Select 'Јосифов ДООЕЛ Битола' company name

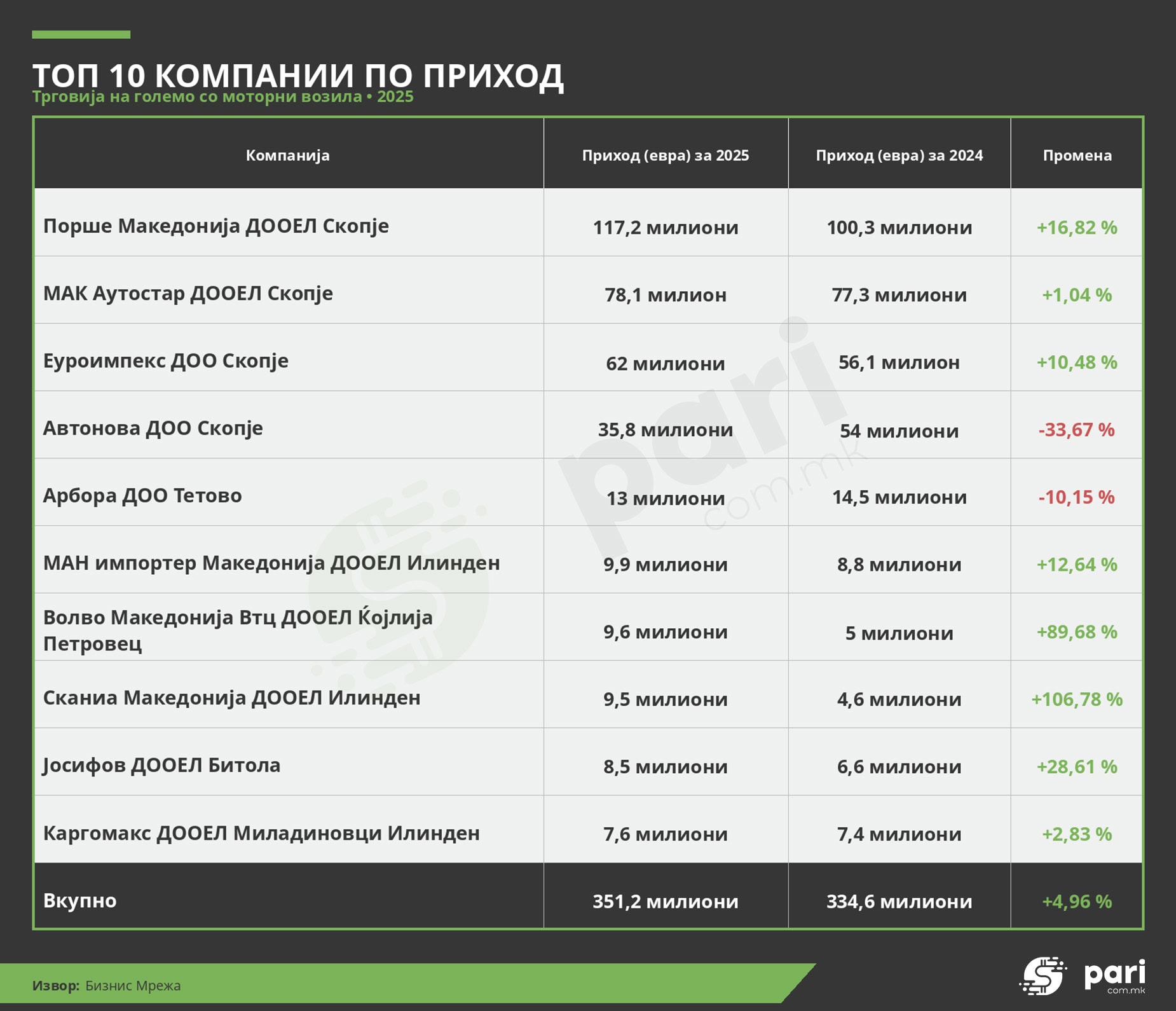(x=161, y=766)
